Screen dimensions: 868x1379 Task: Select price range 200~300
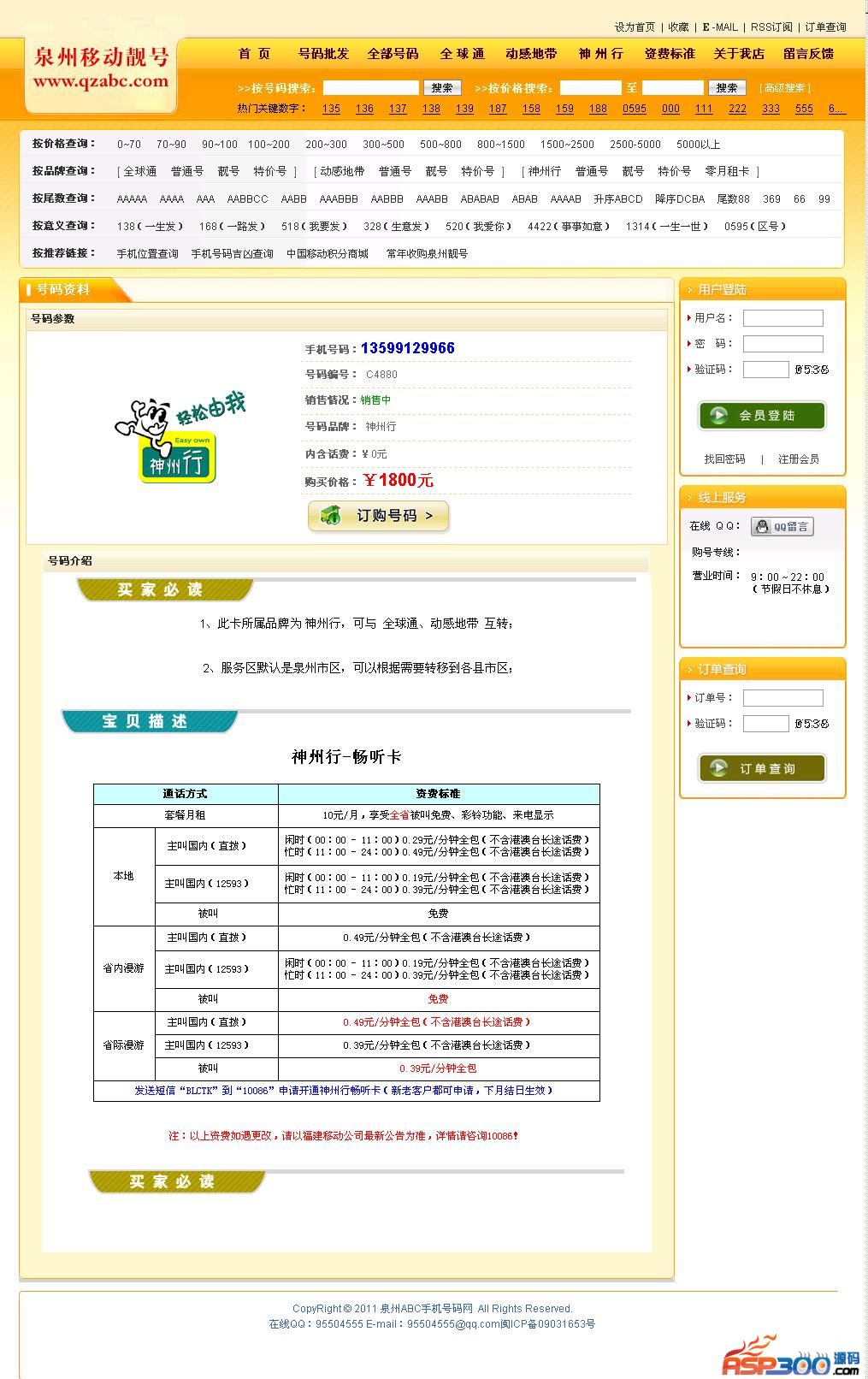[326, 145]
